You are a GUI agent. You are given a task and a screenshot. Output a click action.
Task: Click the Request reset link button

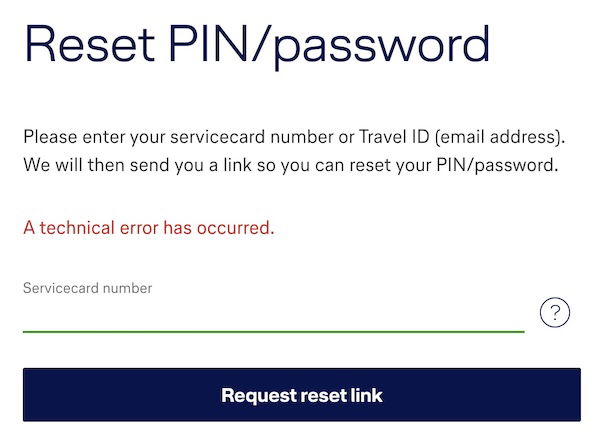pos(301,395)
